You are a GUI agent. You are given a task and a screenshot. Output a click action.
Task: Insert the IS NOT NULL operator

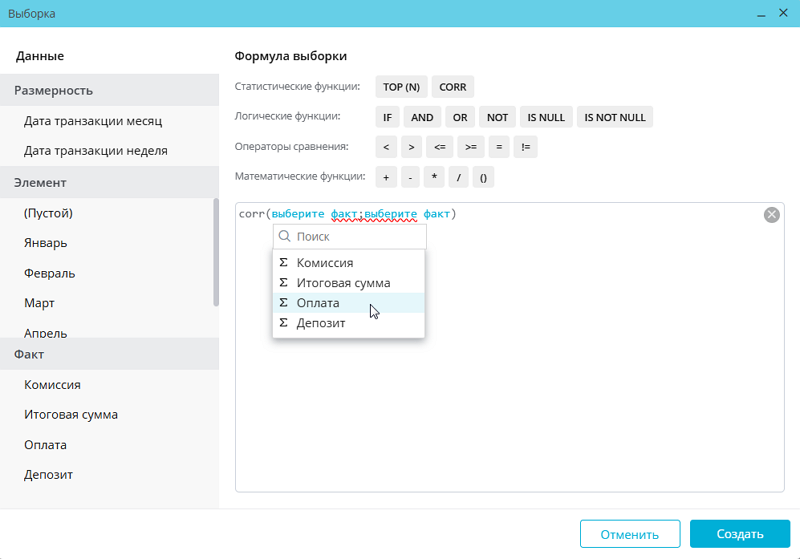(x=614, y=117)
